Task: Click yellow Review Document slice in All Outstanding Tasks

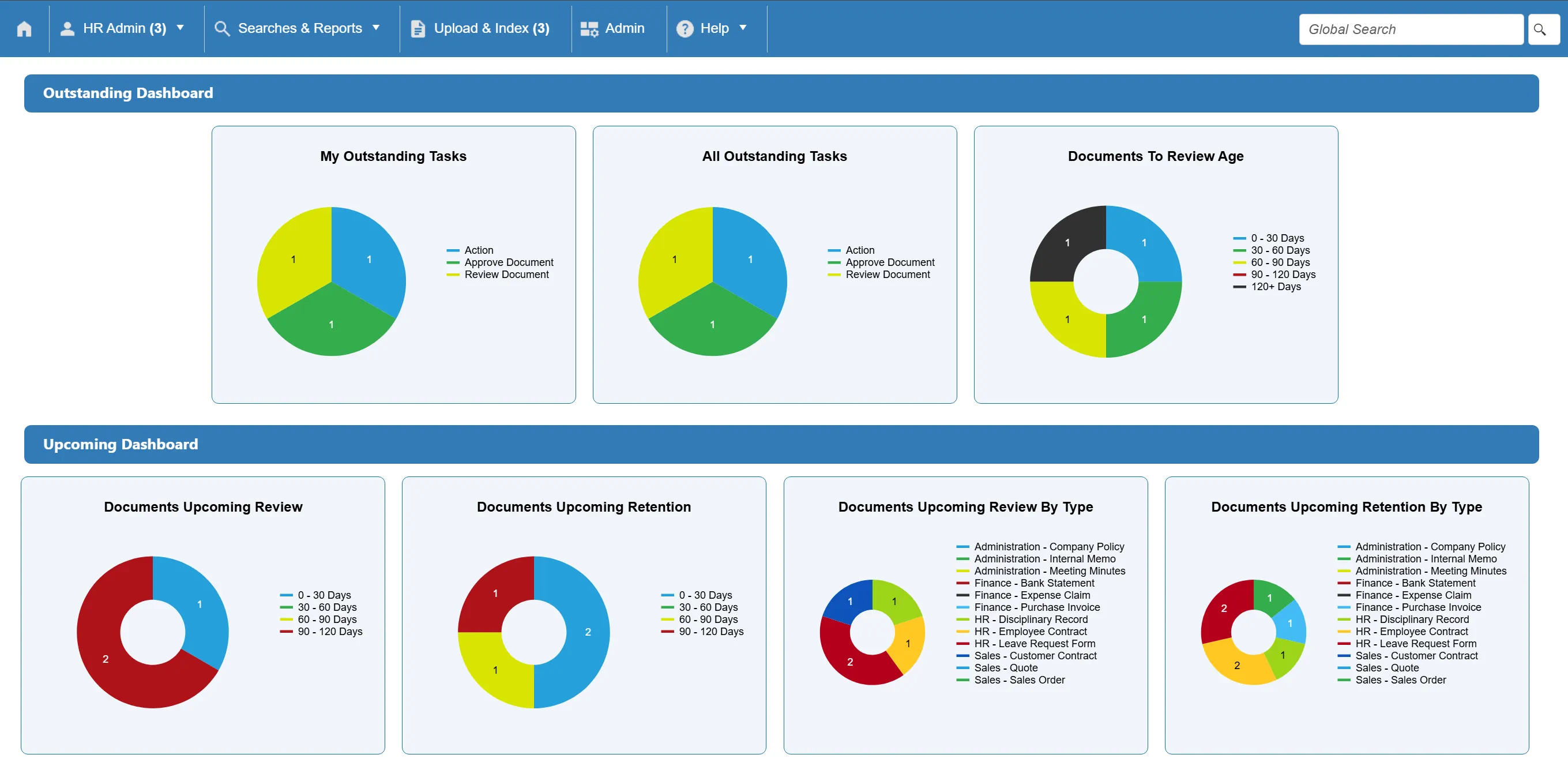Action: [675, 260]
